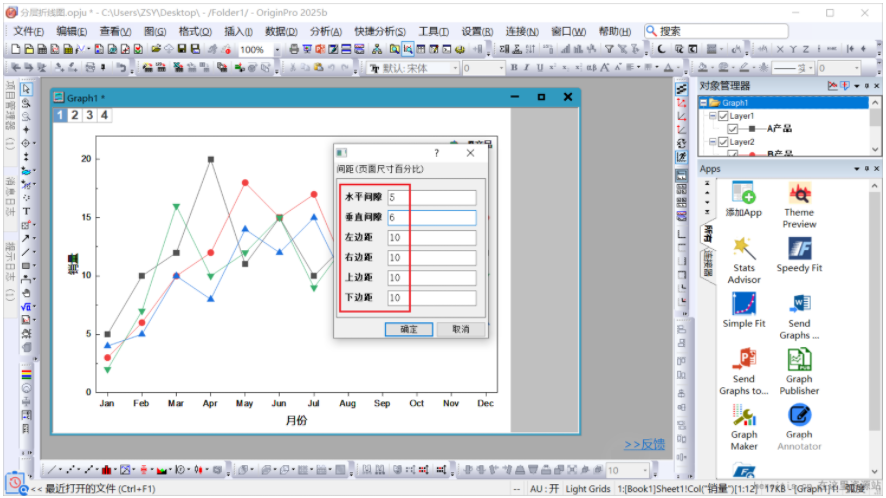Click the 水平间隙 input field
The image size is (886, 498).
click(x=432, y=197)
